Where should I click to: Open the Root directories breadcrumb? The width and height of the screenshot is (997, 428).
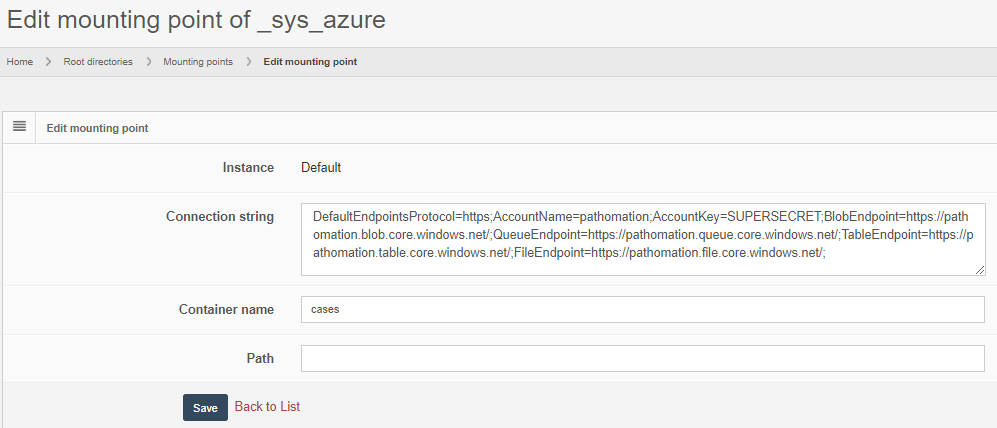tap(98, 62)
